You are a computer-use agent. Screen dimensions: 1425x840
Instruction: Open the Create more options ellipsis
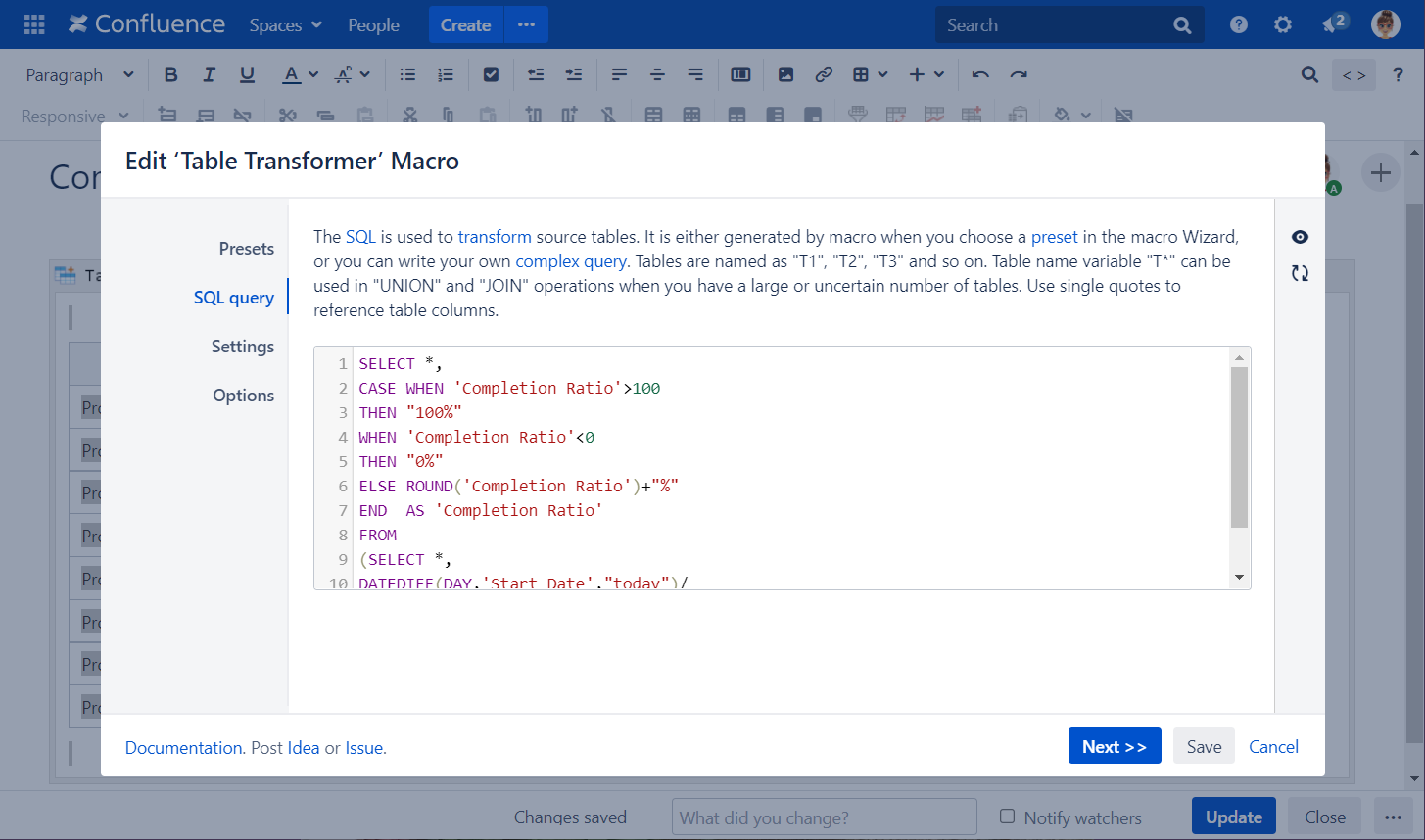pyautogui.click(x=526, y=24)
